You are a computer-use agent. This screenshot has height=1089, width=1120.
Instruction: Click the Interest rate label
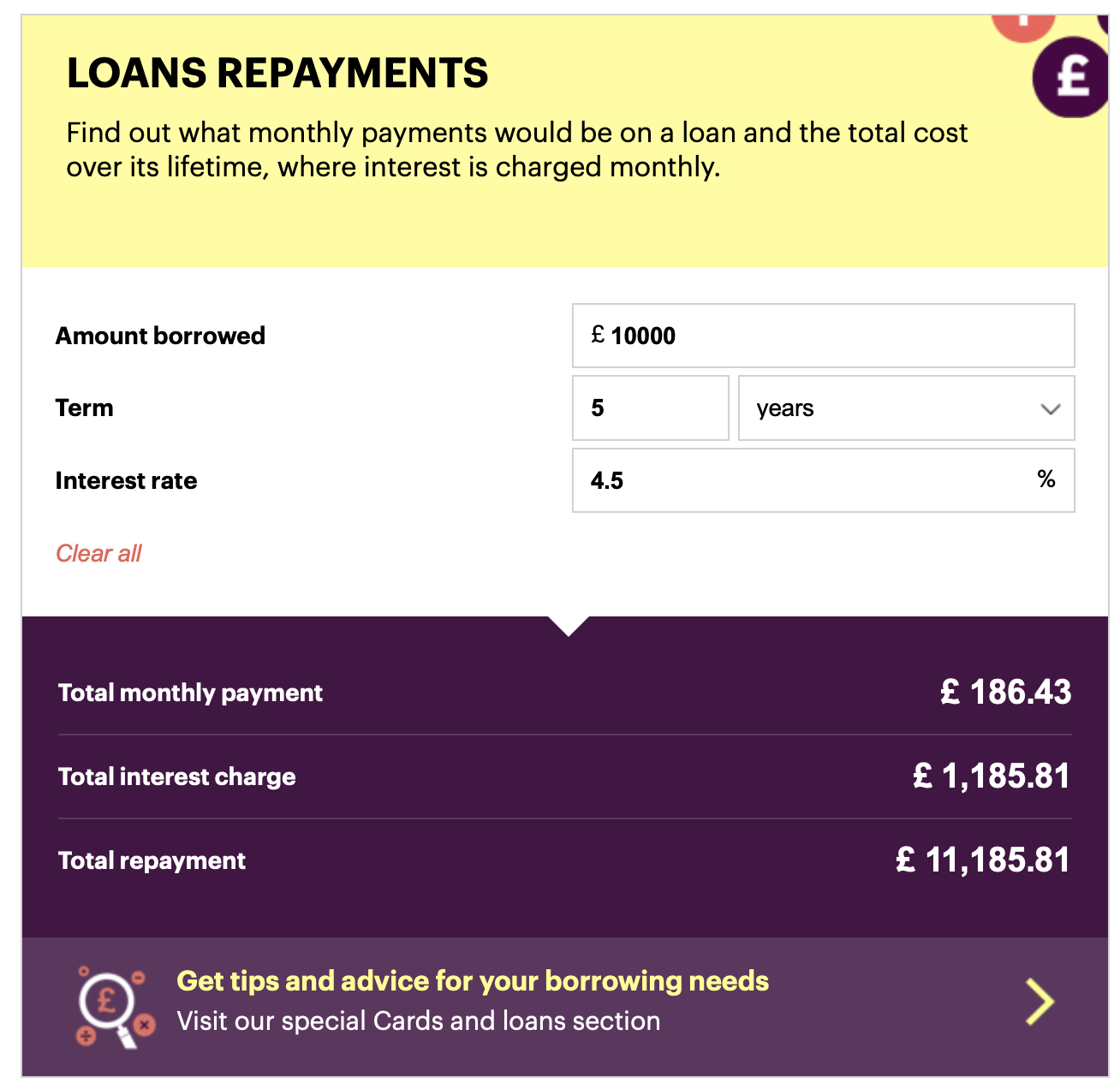click(x=126, y=480)
